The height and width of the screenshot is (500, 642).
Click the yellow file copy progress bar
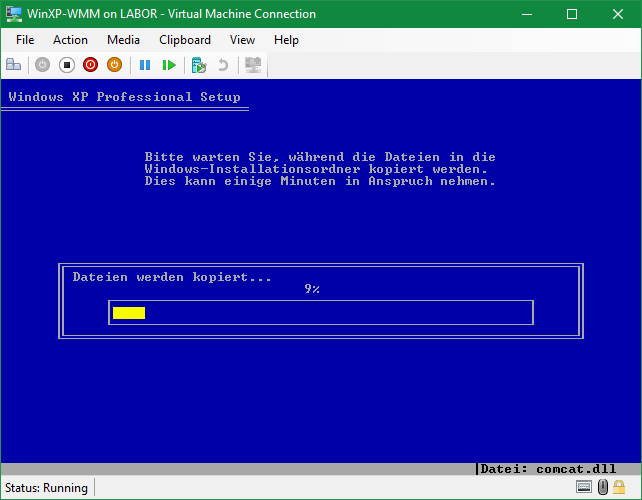tap(129, 313)
